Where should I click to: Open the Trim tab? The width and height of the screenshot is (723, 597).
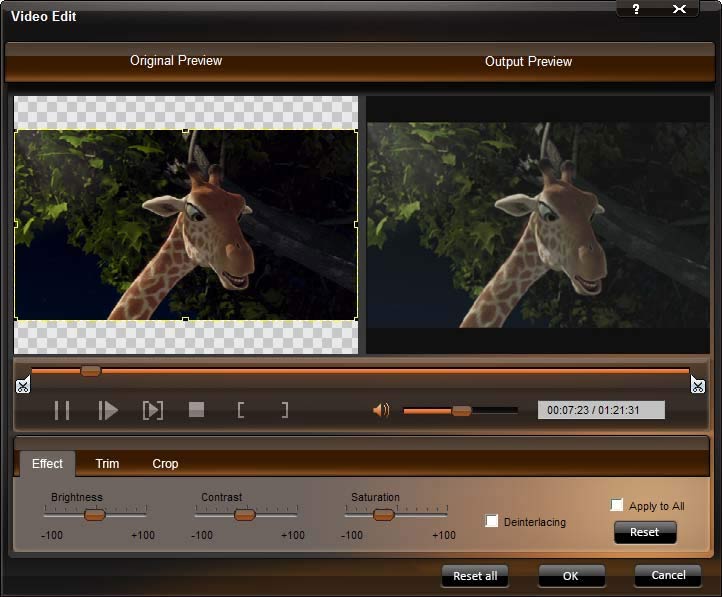[x=107, y=464]
